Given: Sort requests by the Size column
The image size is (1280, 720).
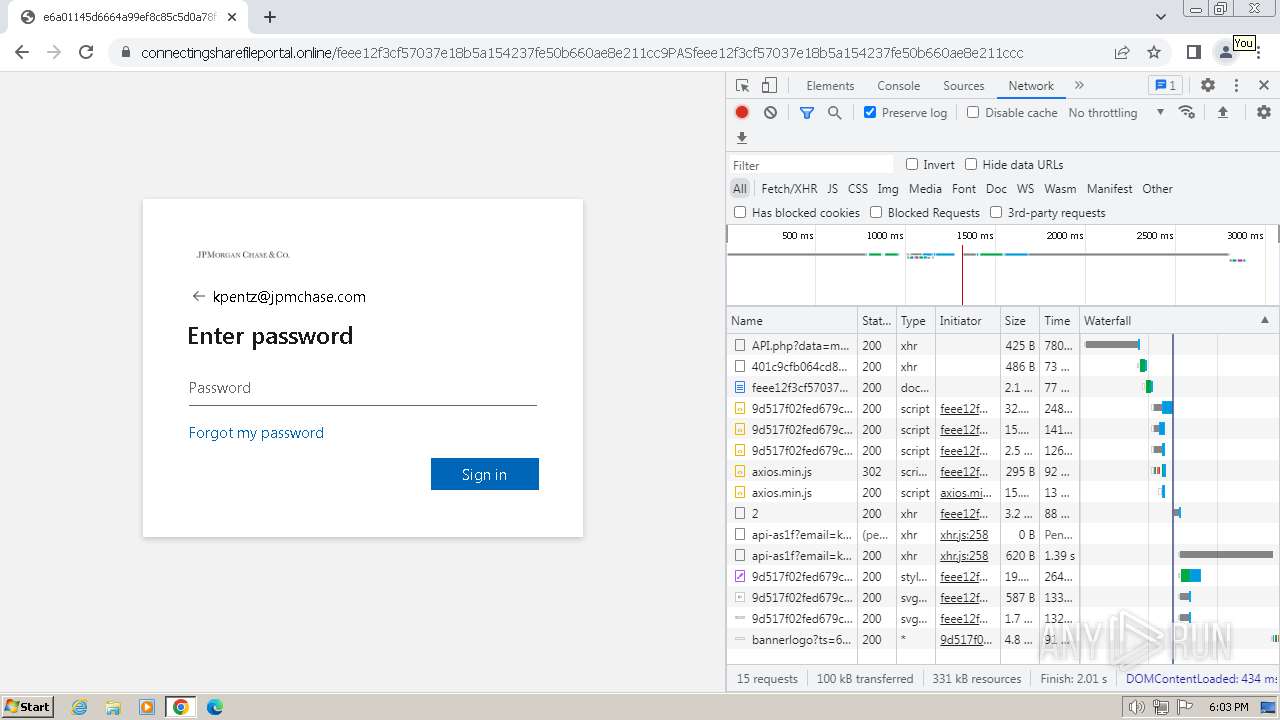Looking at the screenshot, I should [1020, 320].
